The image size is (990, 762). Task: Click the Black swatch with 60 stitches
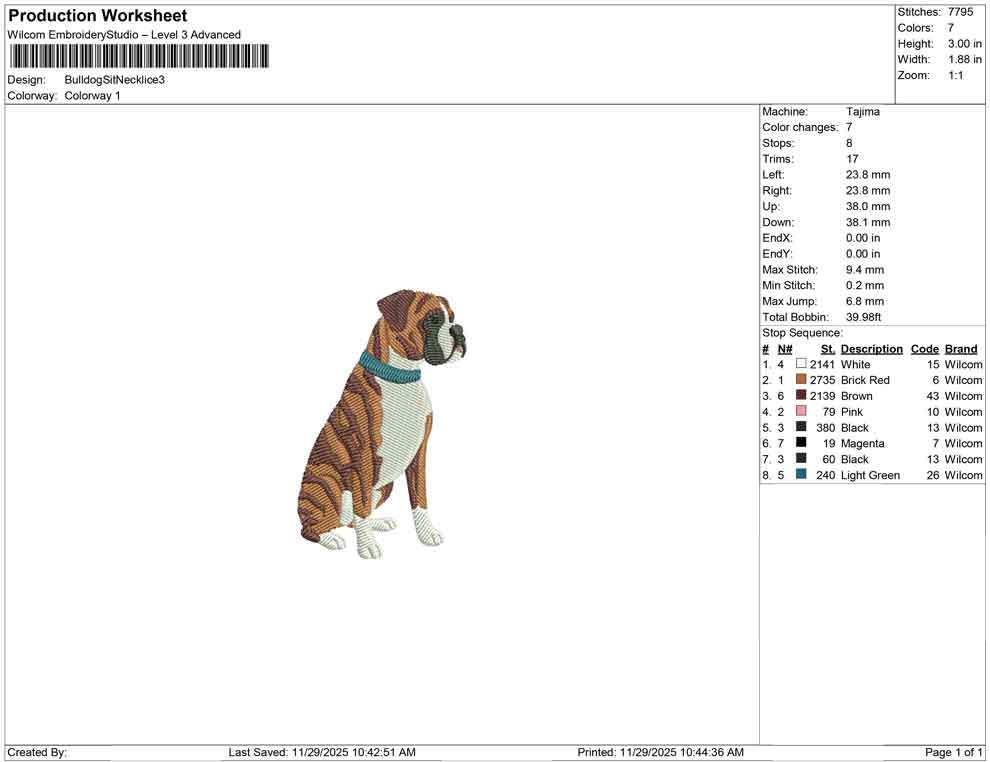pyautogui.click(x=801, y=458)
